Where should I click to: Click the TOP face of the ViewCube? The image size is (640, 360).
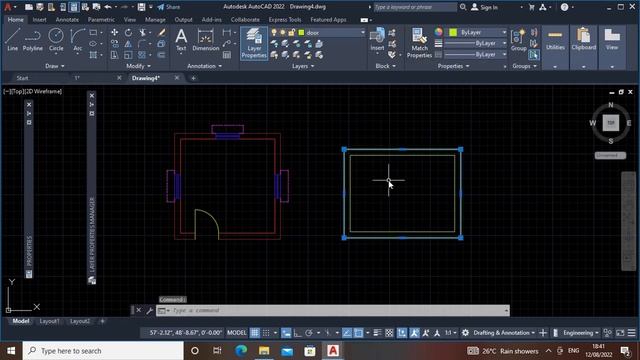click(611, 123)
